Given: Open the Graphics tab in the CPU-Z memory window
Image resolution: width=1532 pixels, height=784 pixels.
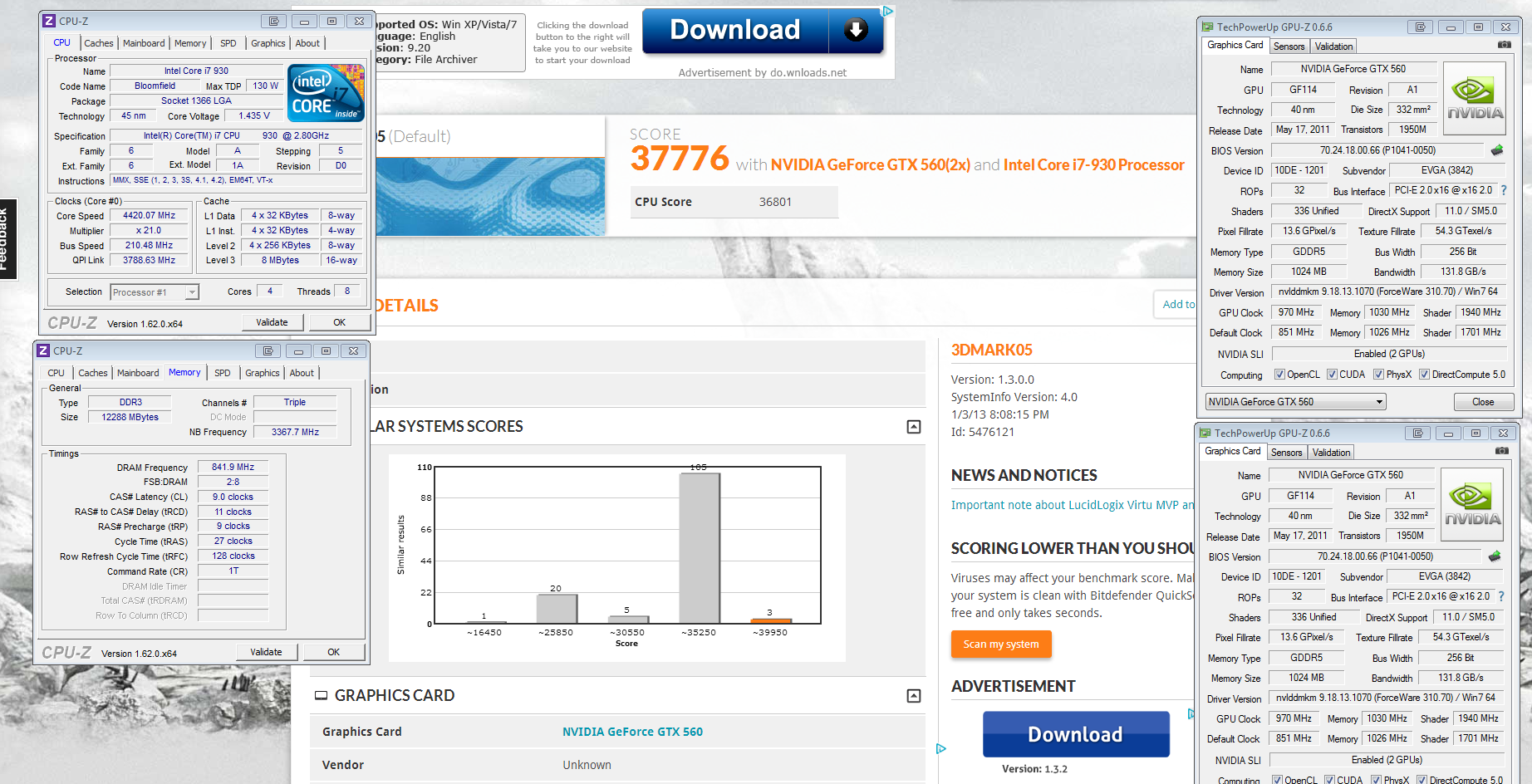Looking at the screenshot, I should 263,373.
